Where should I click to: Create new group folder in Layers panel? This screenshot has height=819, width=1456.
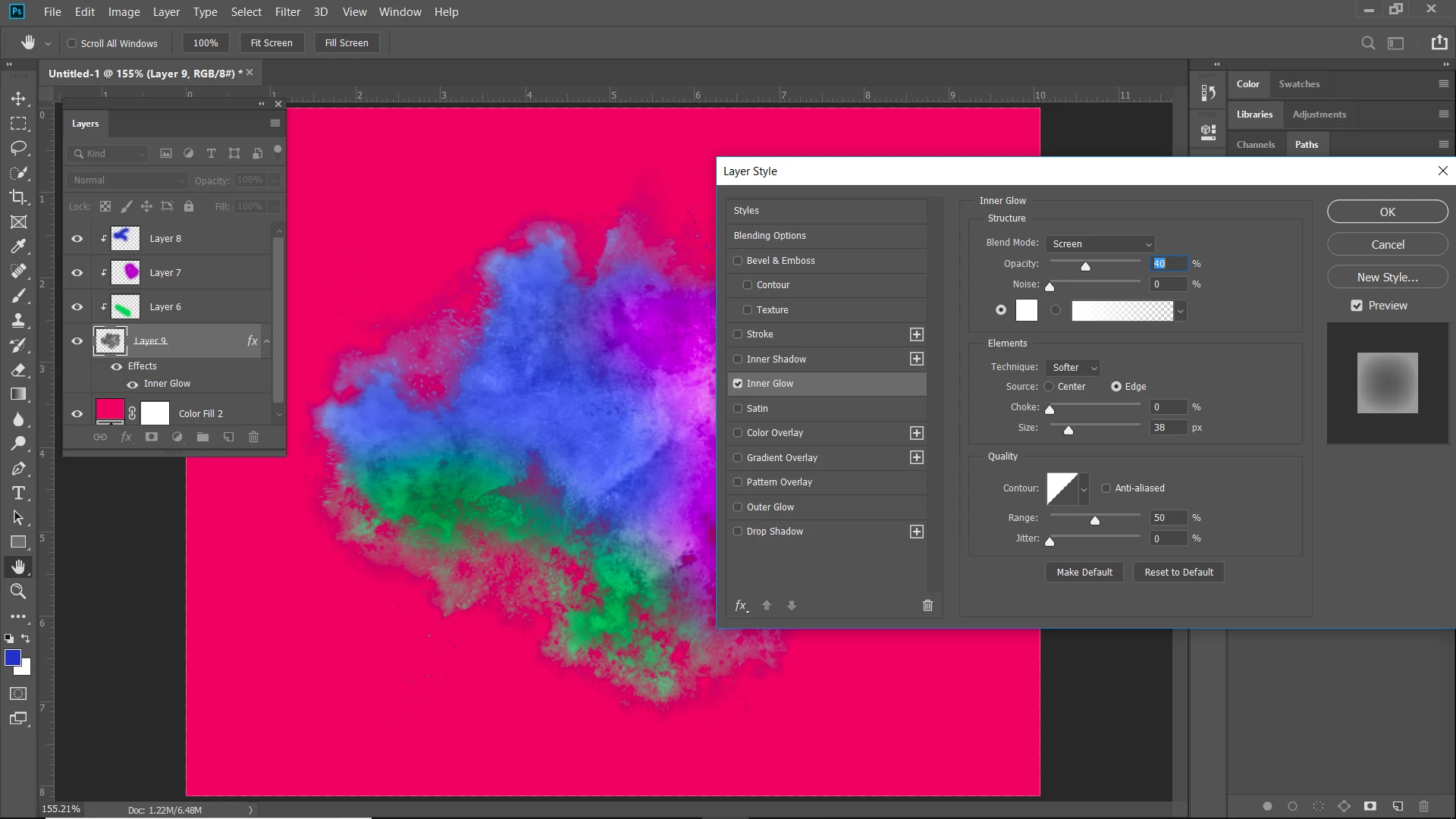click(x=202, y=437)
